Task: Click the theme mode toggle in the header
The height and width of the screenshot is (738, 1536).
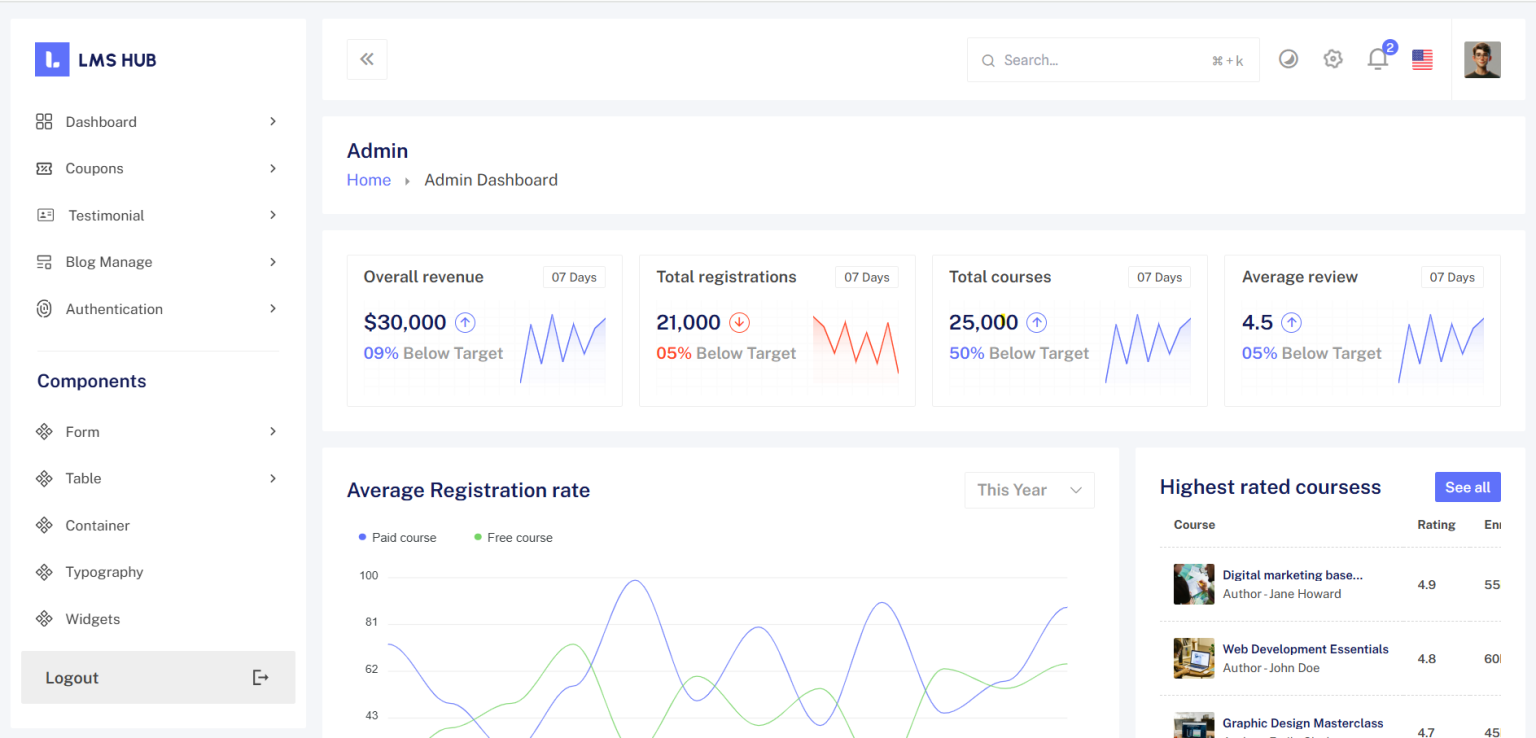Action: click(x=1288, y=59)
